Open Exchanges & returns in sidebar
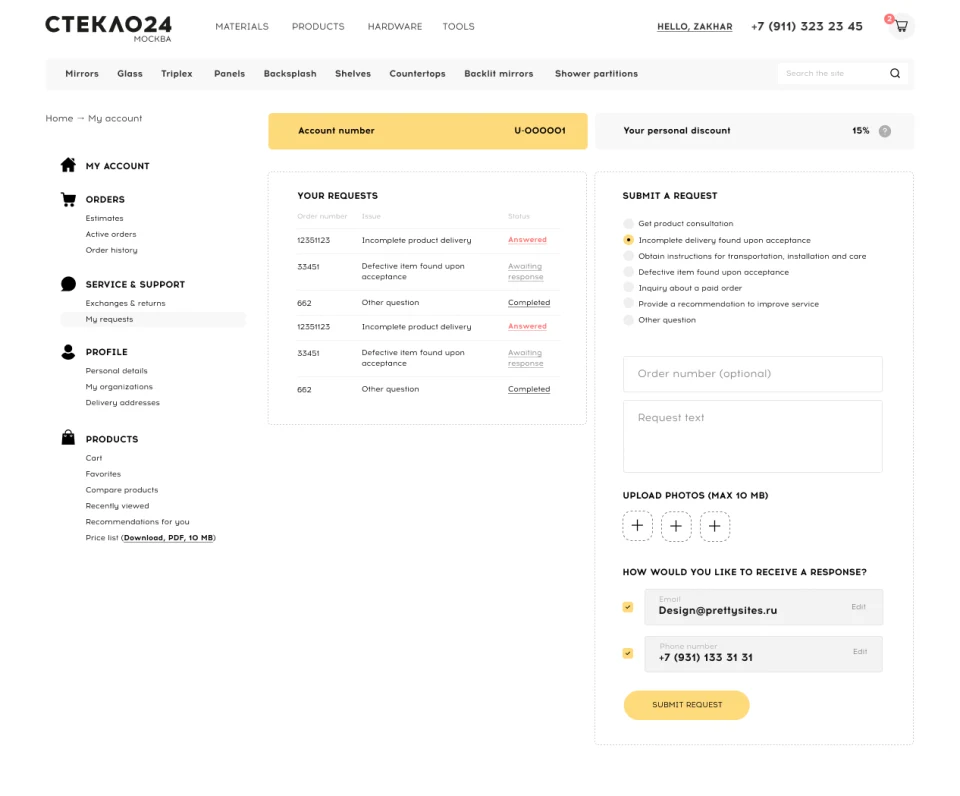 click(x=126, y=303)
